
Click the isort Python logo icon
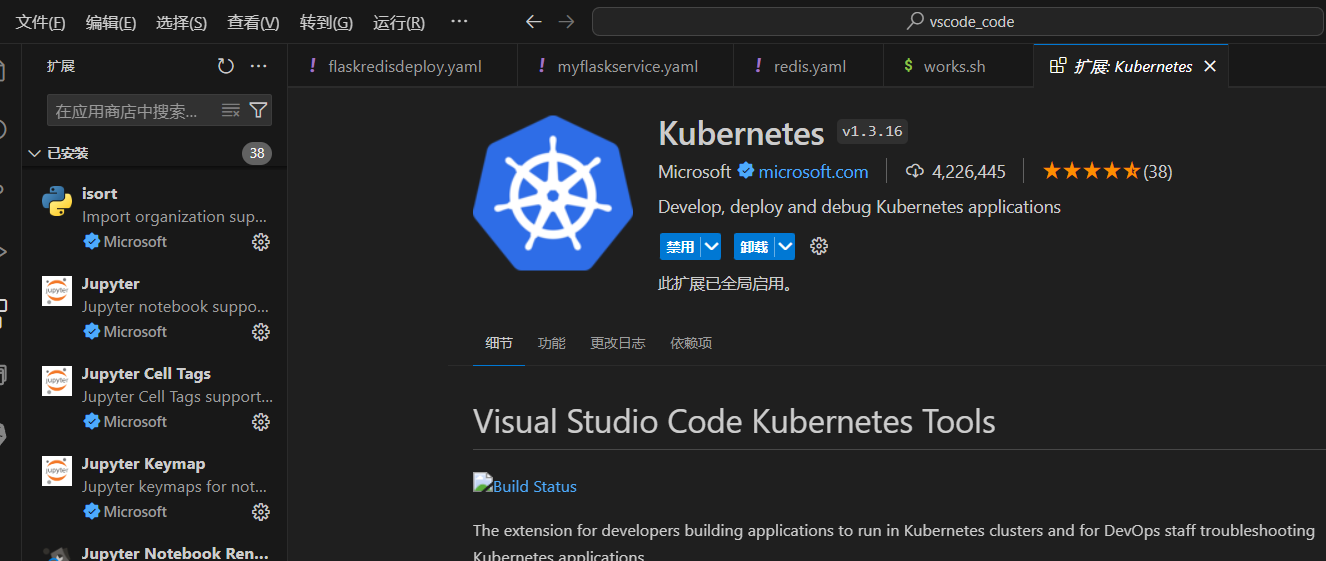coord(57,201)
